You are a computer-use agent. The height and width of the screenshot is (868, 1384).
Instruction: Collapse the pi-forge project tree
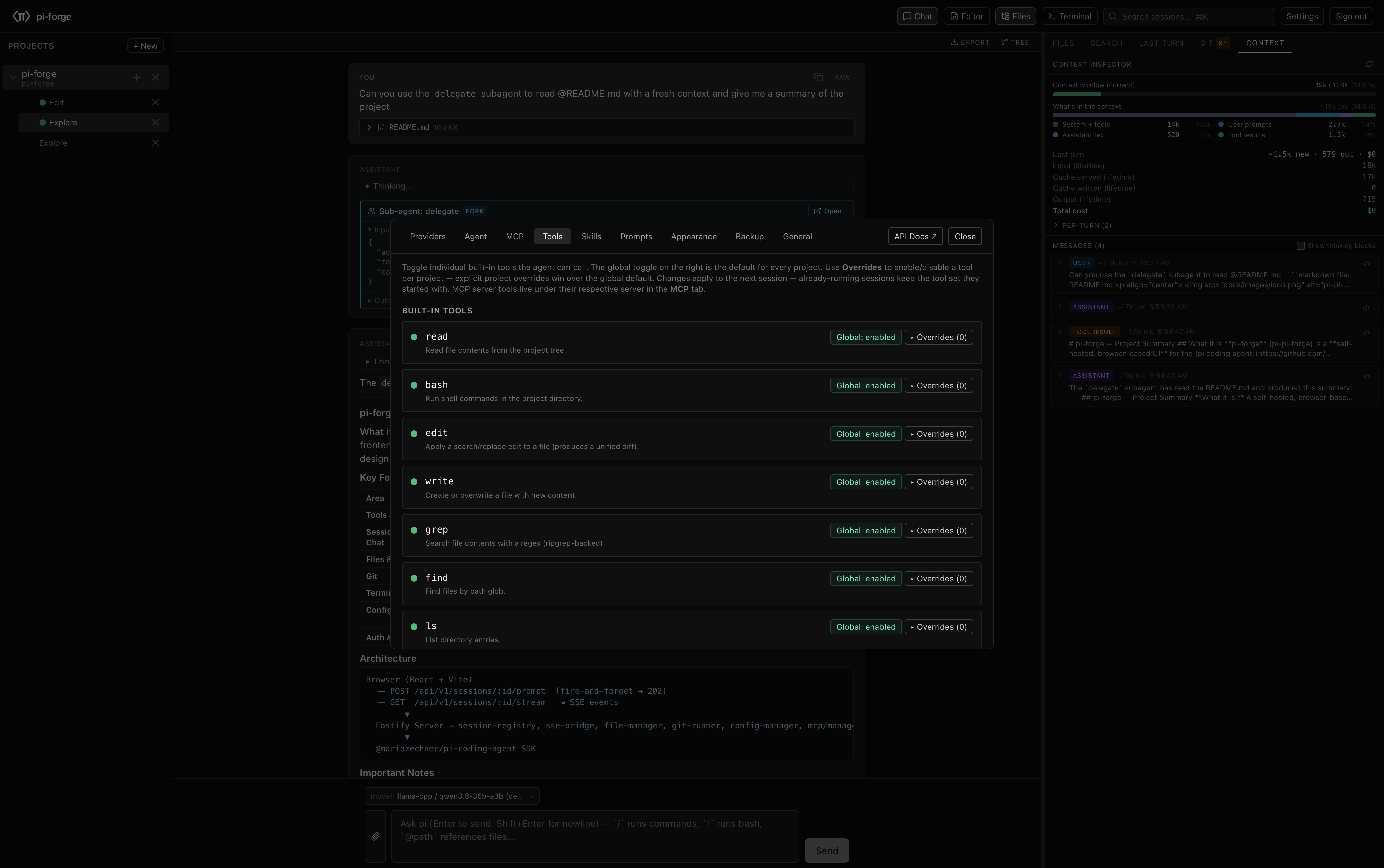pos(13,77)
